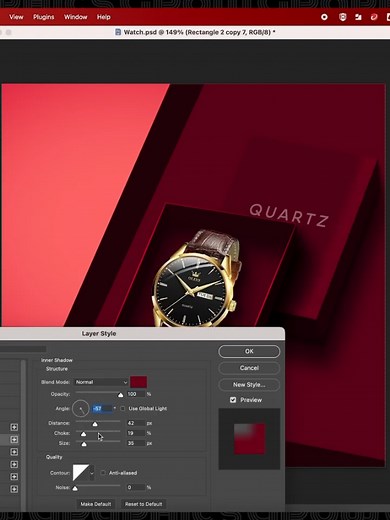Click the Choke value field
This screenshot has height=520, width=390.
click(136, 433)
